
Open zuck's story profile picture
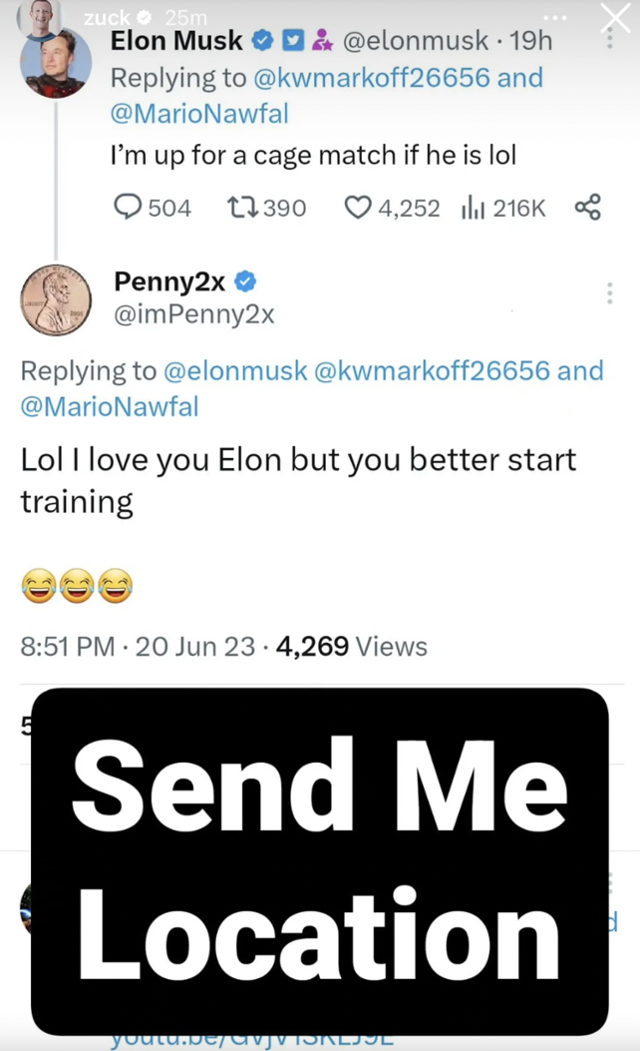pyautogui.click(x=42, y=12)
